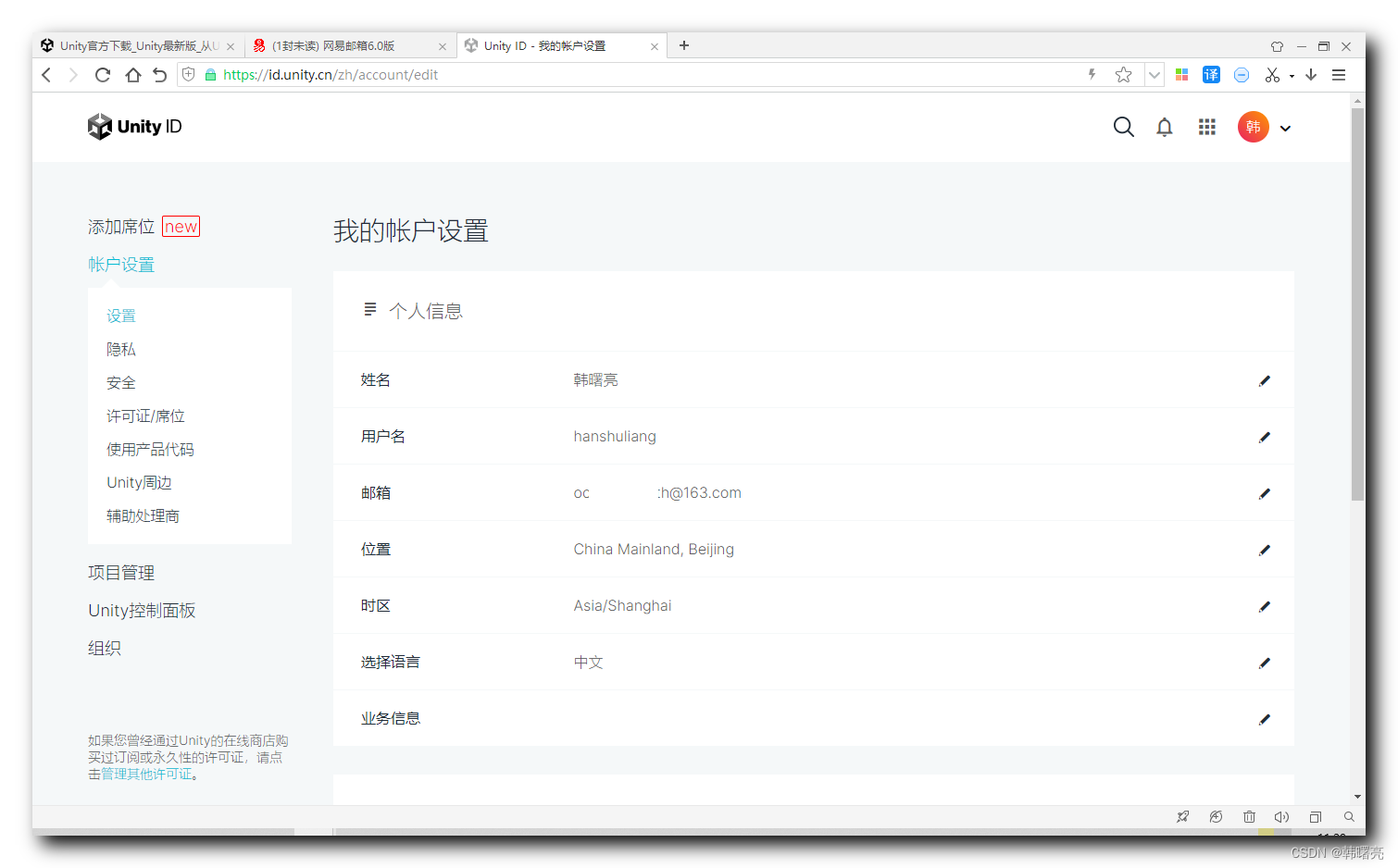The image size is (1398, 868).
Task: Select Unity周边 in the sidebar
Action: click(x=139, y=482)
